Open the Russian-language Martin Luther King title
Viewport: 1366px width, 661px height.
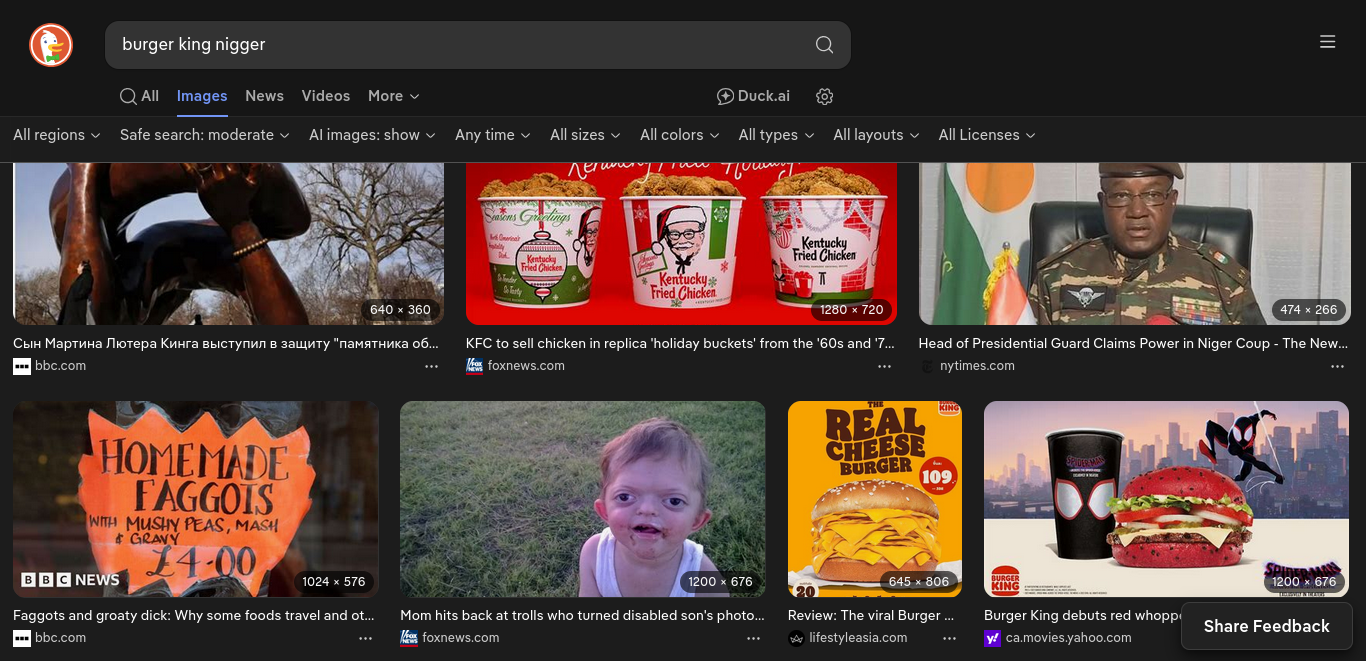click(226, 343)
